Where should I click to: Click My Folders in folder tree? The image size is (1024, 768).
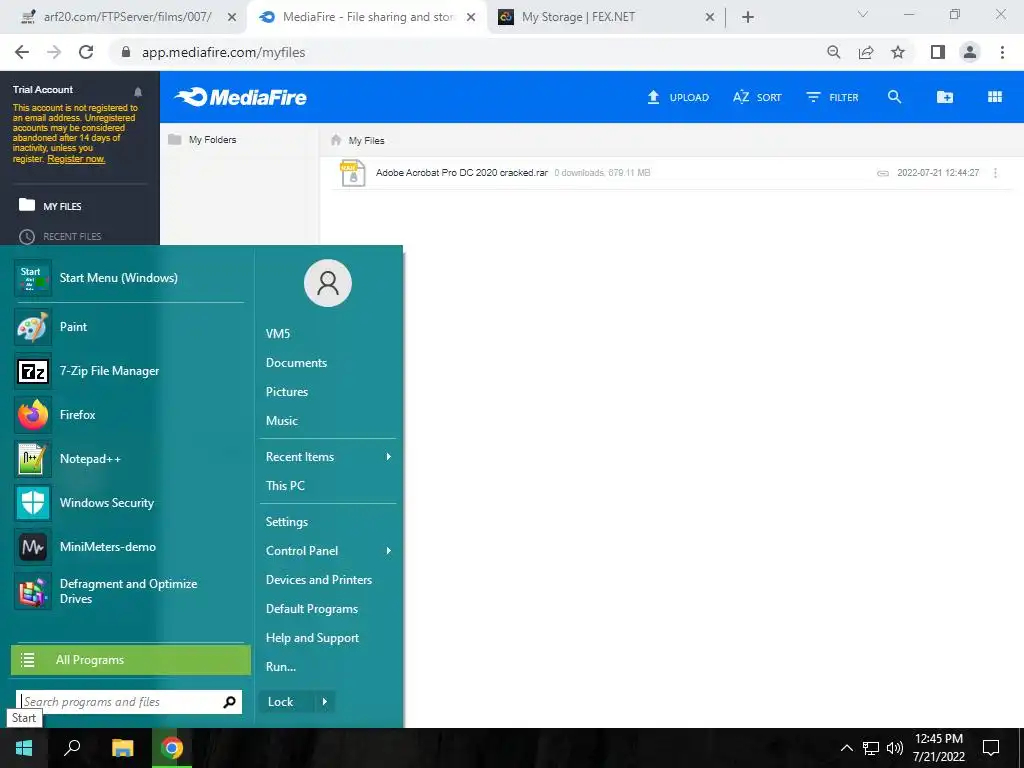[x=202, y=140]
